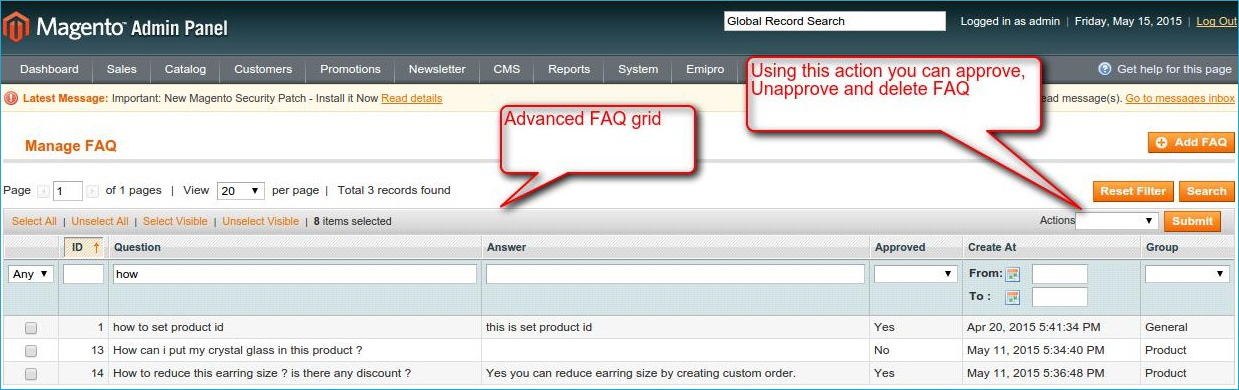Click the page number input field
1239x390 pixels.
[68, 191]
